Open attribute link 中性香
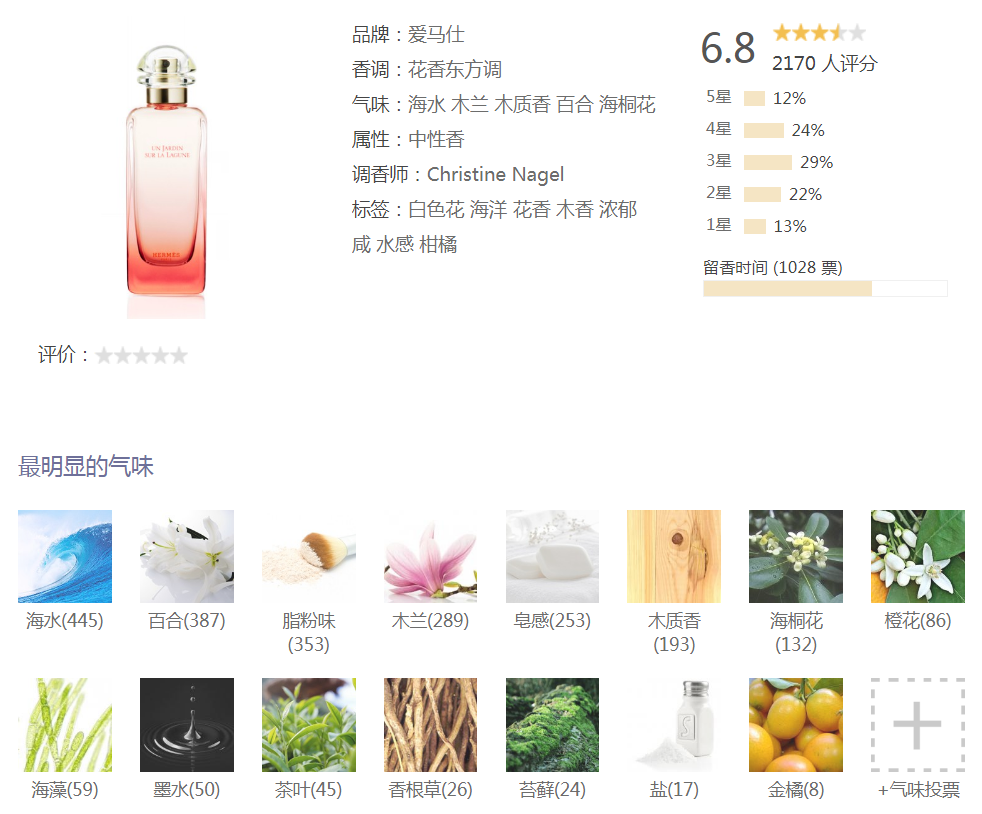The width and height of the screenshot is (982, 814). point(436,140)
